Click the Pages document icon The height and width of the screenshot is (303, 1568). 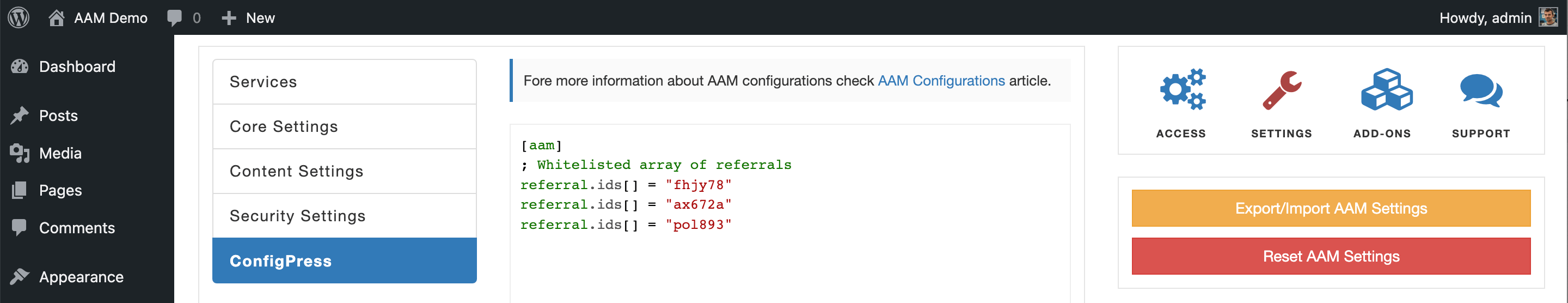pos(20,190)
